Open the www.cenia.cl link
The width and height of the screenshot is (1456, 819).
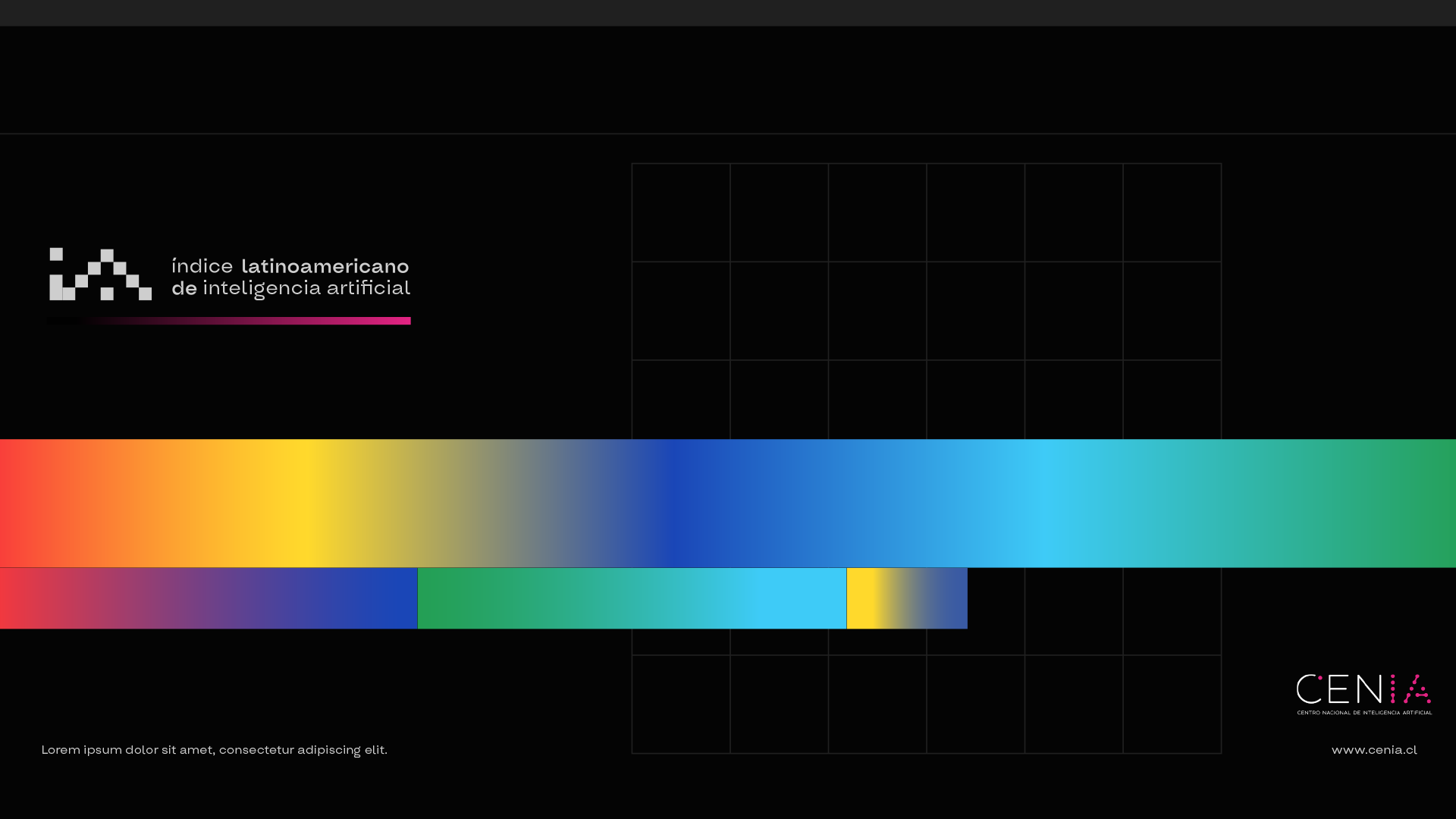point(1373,750)
